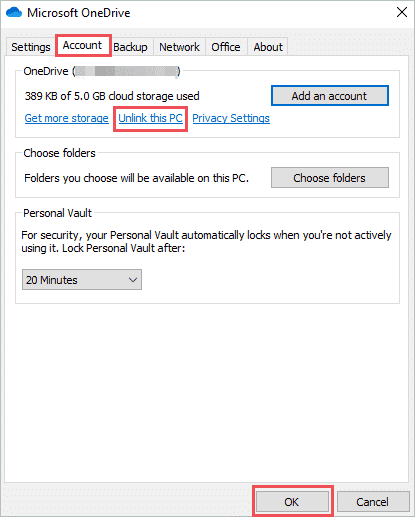
Task: Open the Settings tab
Action: (x=31, y=47)
